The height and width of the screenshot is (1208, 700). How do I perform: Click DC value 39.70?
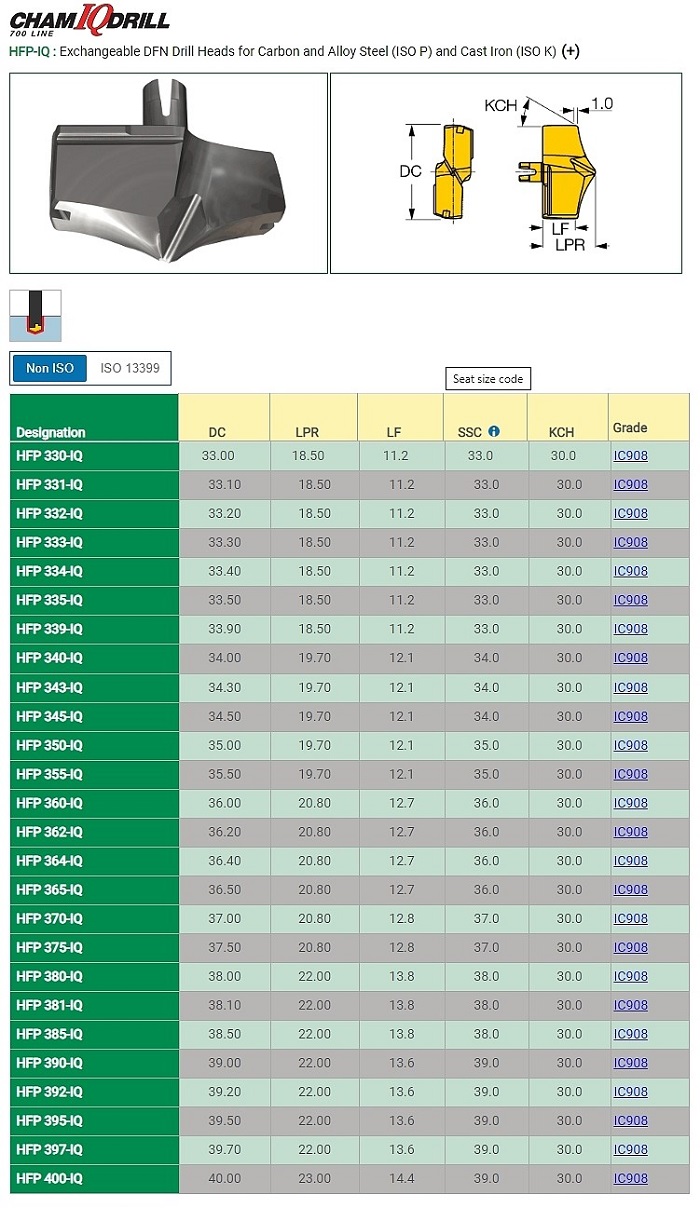[x=224, y=1150]
